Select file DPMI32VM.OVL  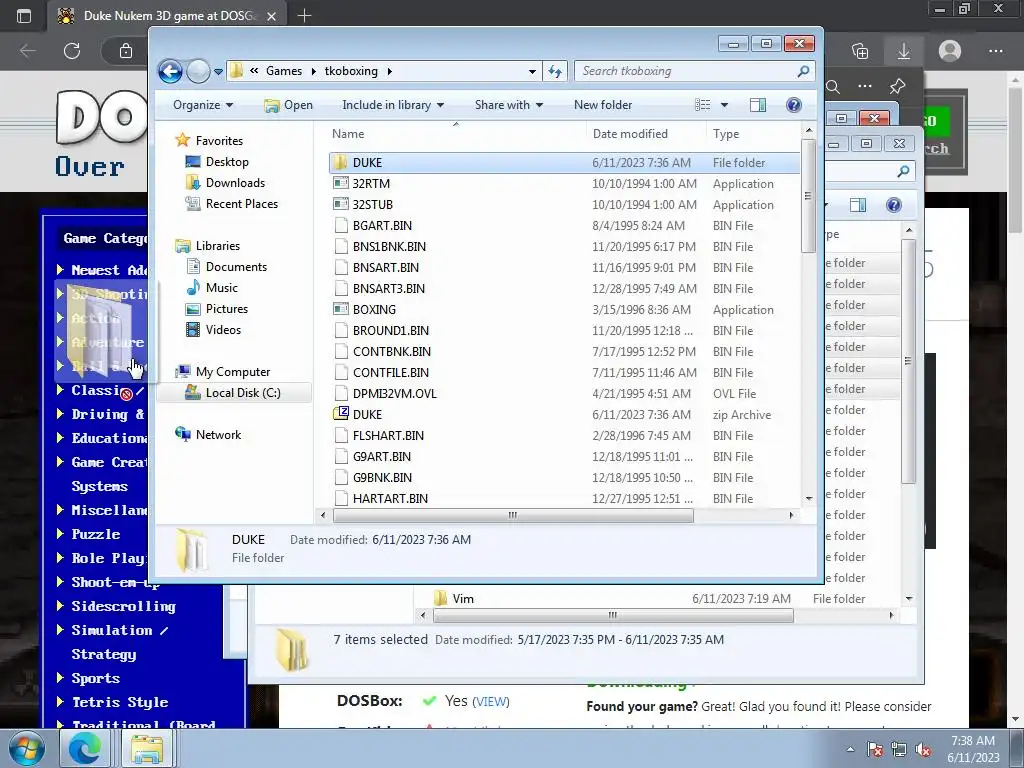click(394, 393)
